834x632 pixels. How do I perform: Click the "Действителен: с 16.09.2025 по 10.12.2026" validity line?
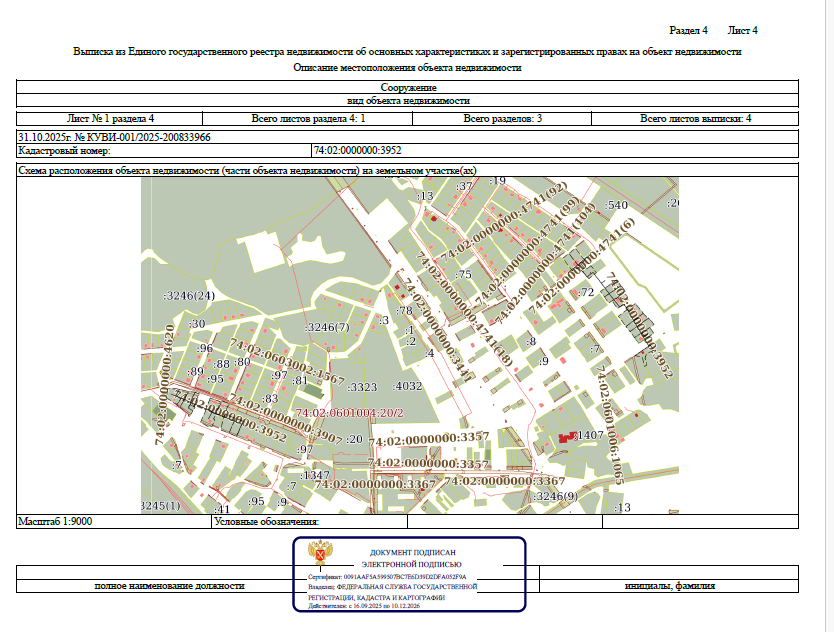(x=364, y=606)
